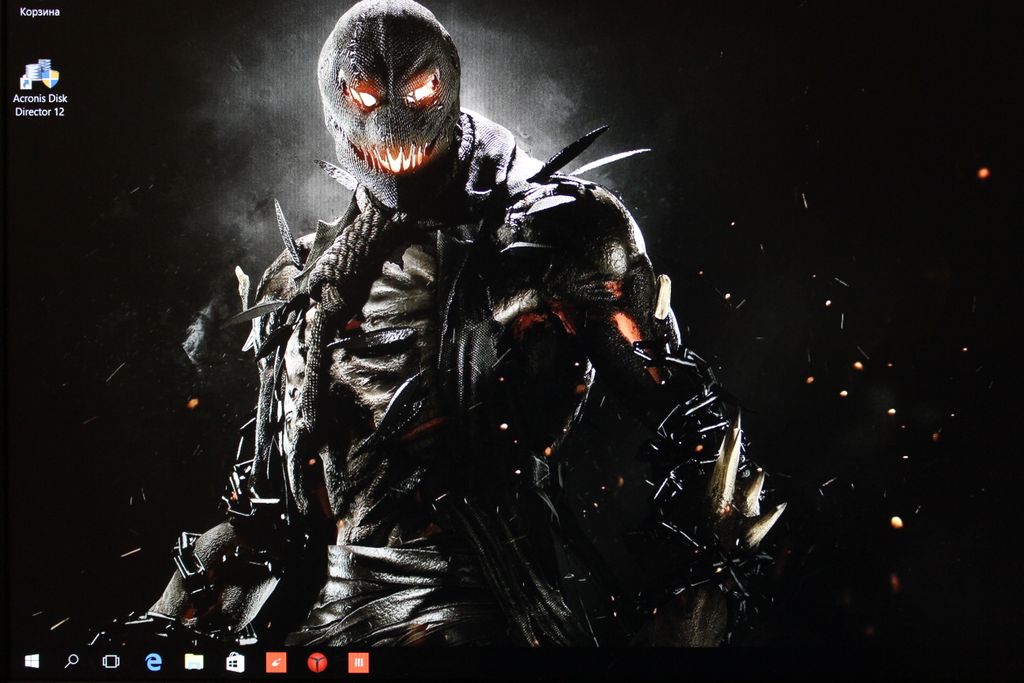
Task: Open the Windows Store from the taskbar
Action: pos(235,662)
